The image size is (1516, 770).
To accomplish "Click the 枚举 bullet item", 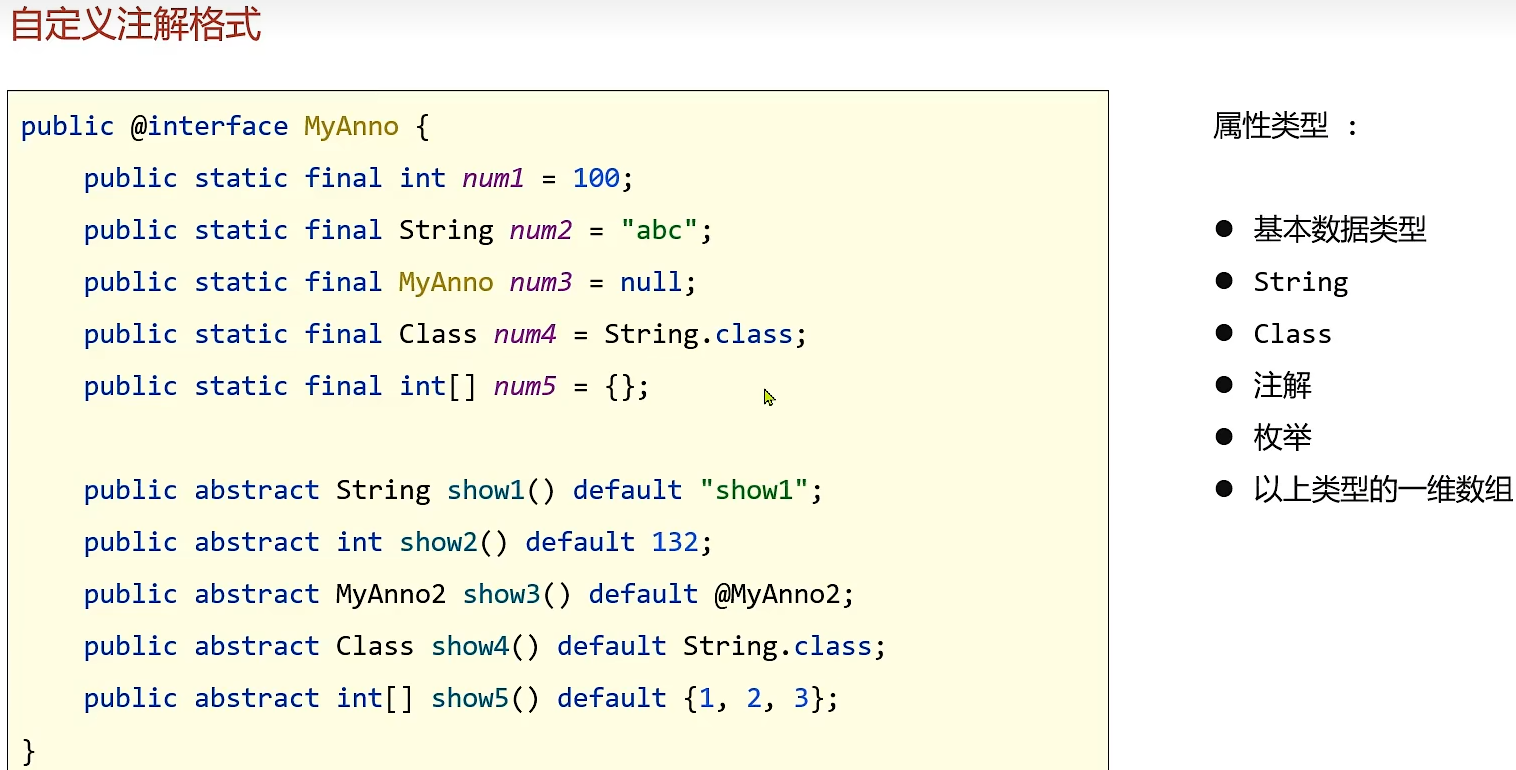I will pyautogui.click(x=1282, y=438).
